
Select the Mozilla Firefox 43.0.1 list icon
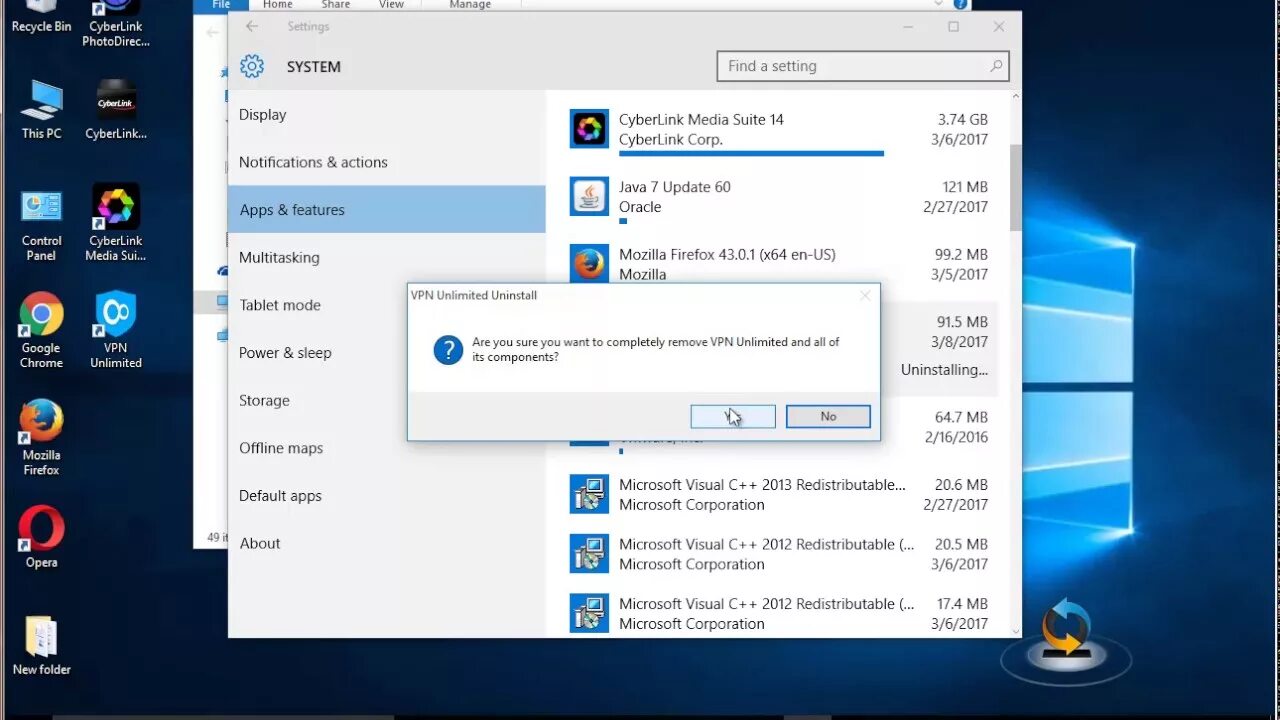pyautogui.click(x=589, y=264)
